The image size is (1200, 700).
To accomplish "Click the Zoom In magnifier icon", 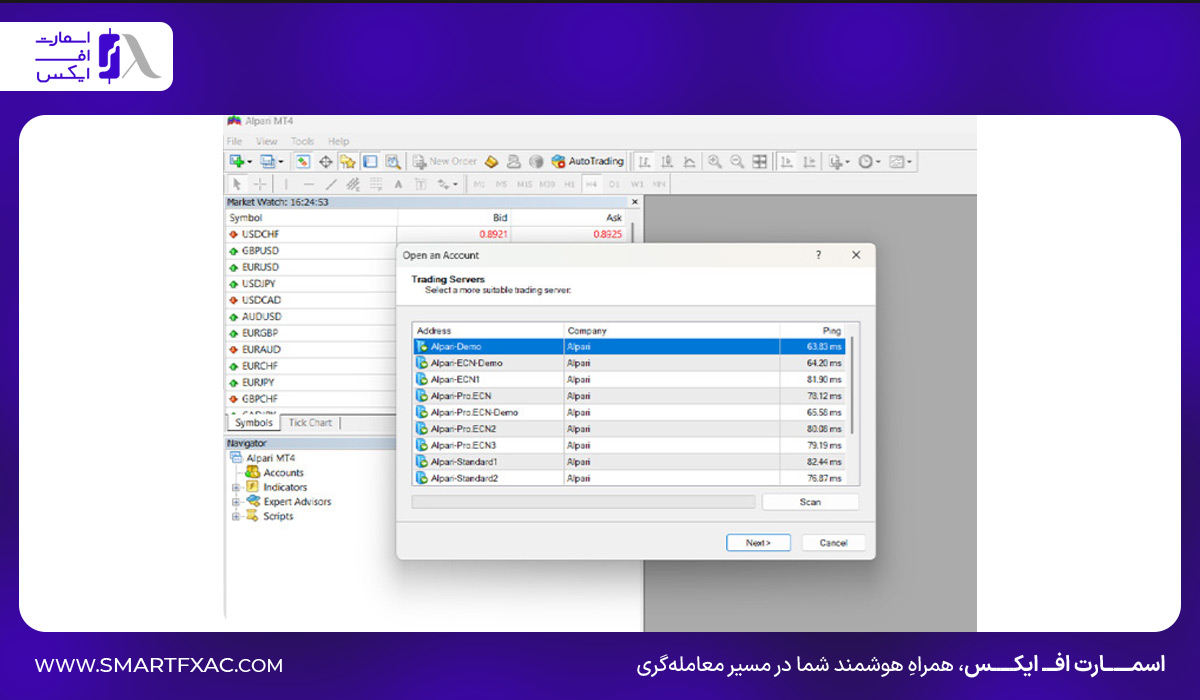I will click(714, 161).
